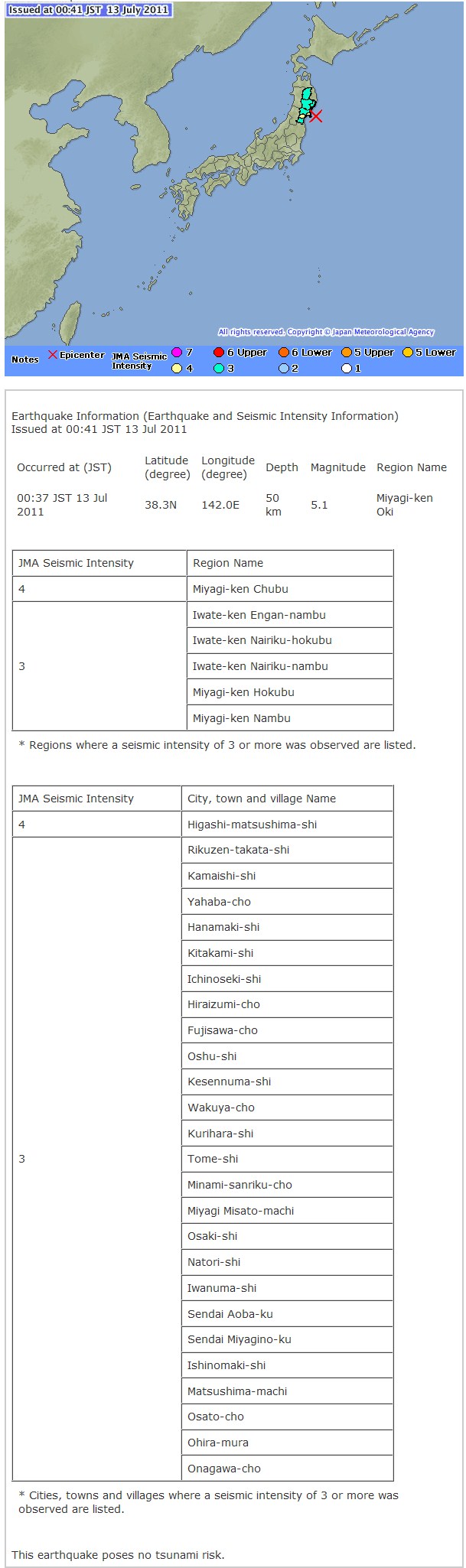Click the 5 Upper legend circle
Screen dimensions: 466x1568
point(346,353)
